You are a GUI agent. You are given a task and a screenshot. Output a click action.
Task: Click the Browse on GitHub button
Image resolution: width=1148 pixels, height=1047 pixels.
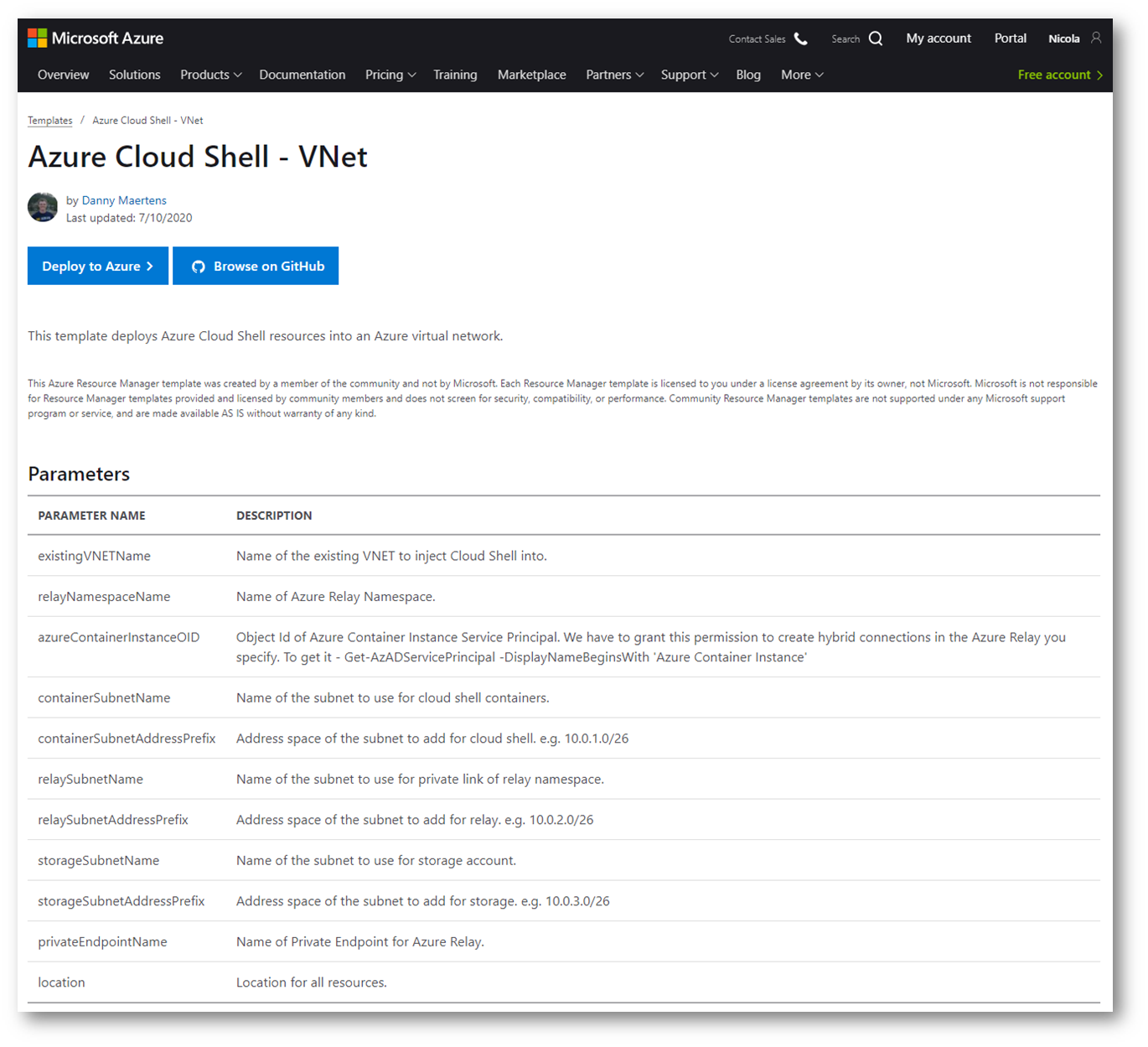coord(256,266)
